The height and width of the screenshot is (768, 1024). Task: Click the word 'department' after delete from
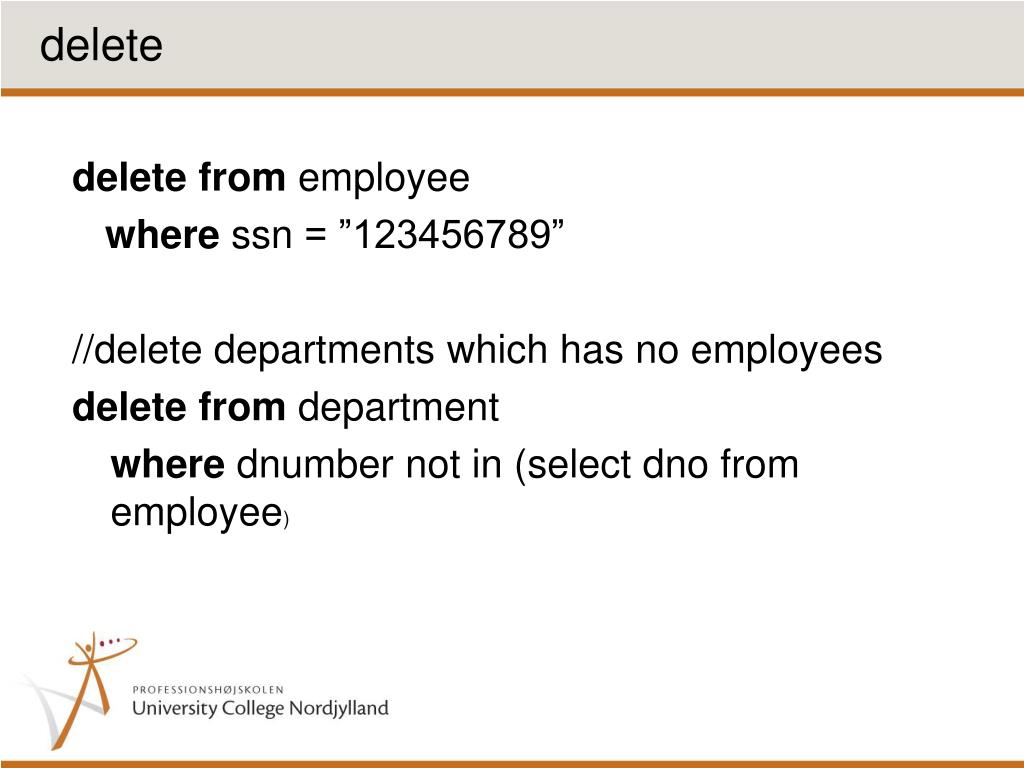pyautogui.click(x=398, y=408)
